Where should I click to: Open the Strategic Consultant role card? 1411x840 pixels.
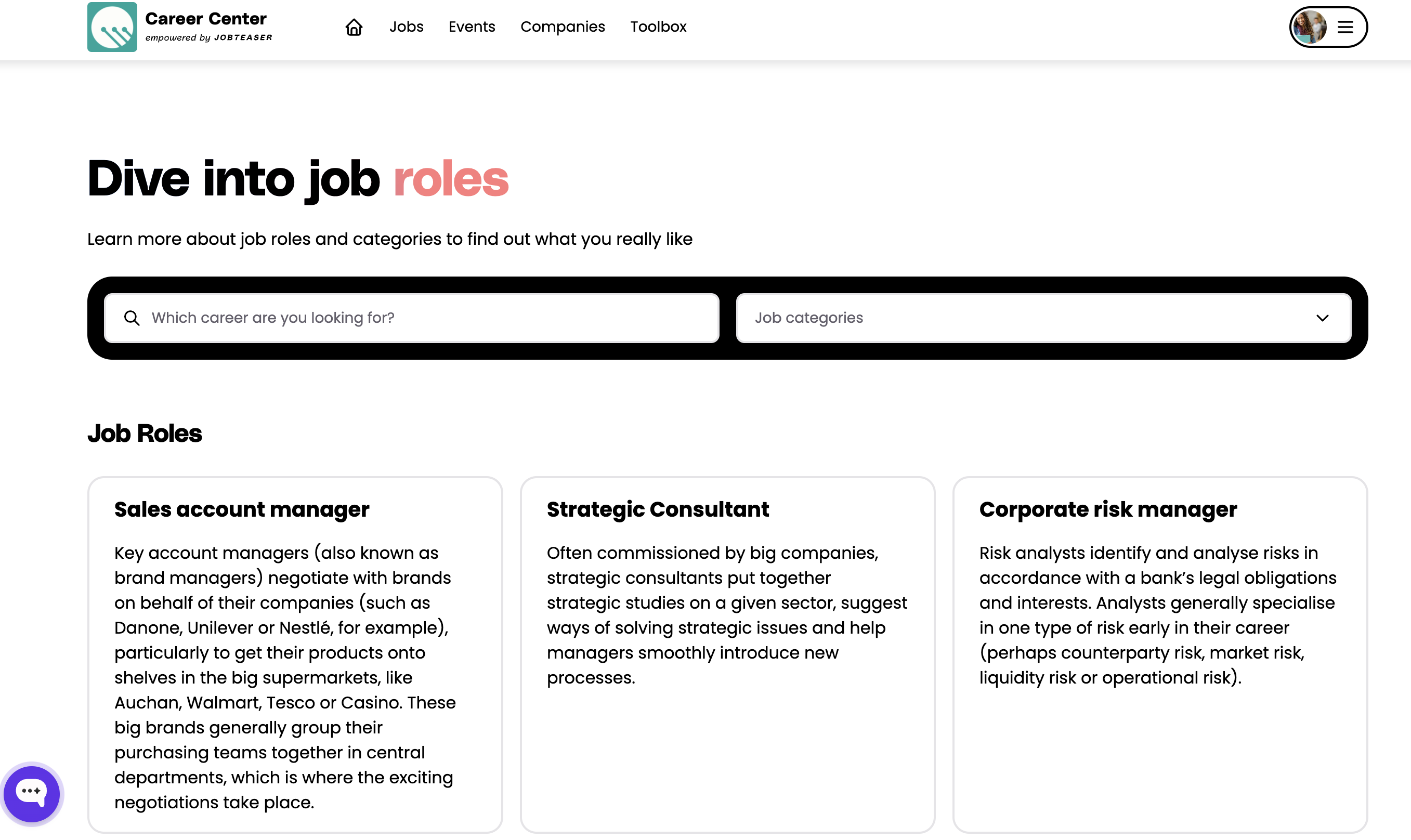[x=658, y=509]
